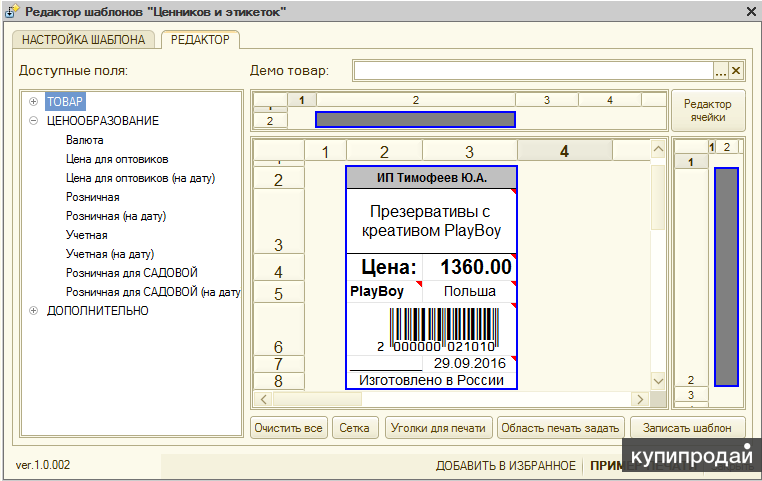Click Область печать задать button
This screenshot has height=481, width=762.
click(560, 428)
